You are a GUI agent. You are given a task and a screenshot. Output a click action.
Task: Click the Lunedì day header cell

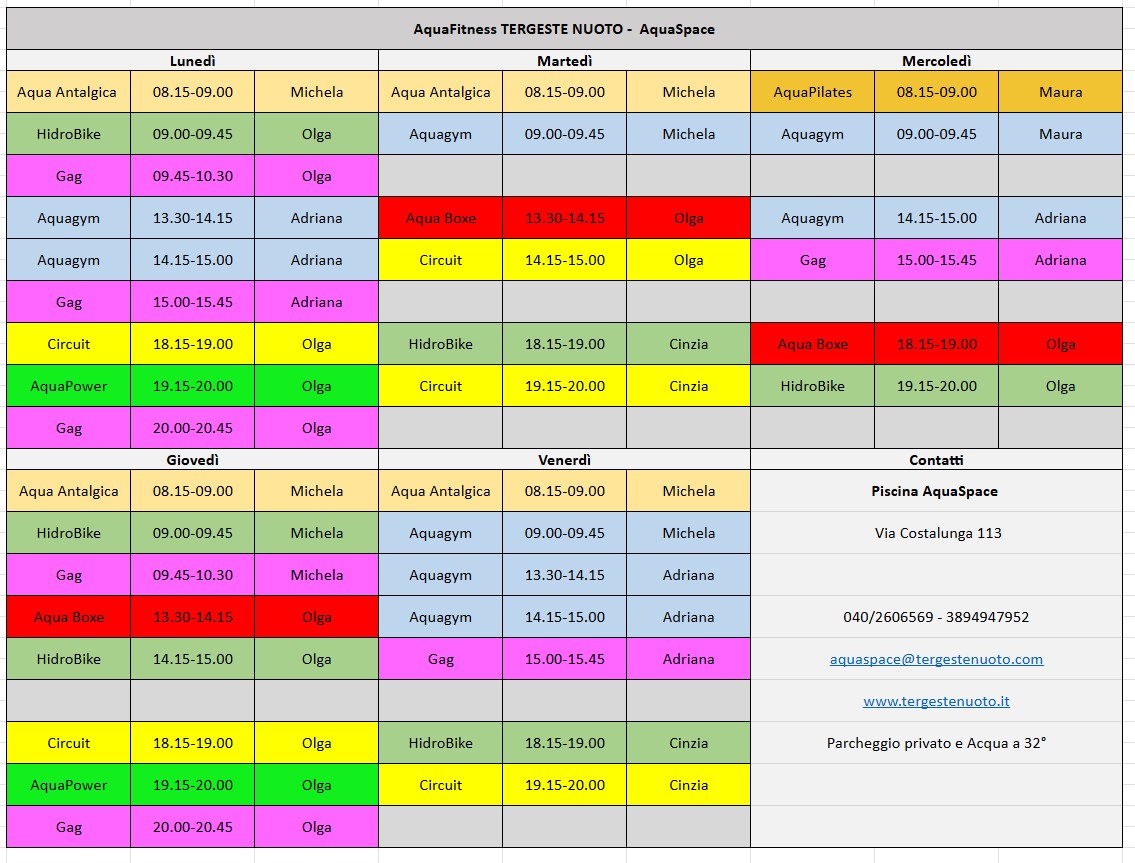(192, 61)
